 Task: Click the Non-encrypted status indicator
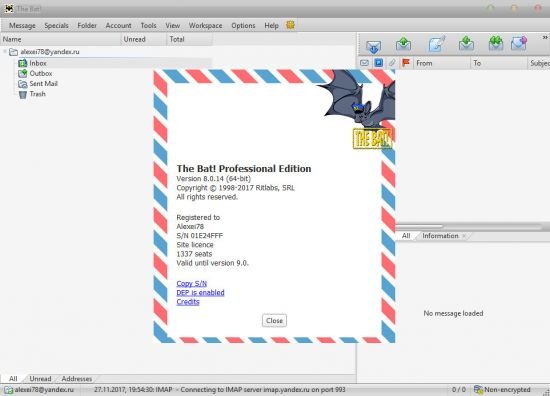tap(502, 390)
